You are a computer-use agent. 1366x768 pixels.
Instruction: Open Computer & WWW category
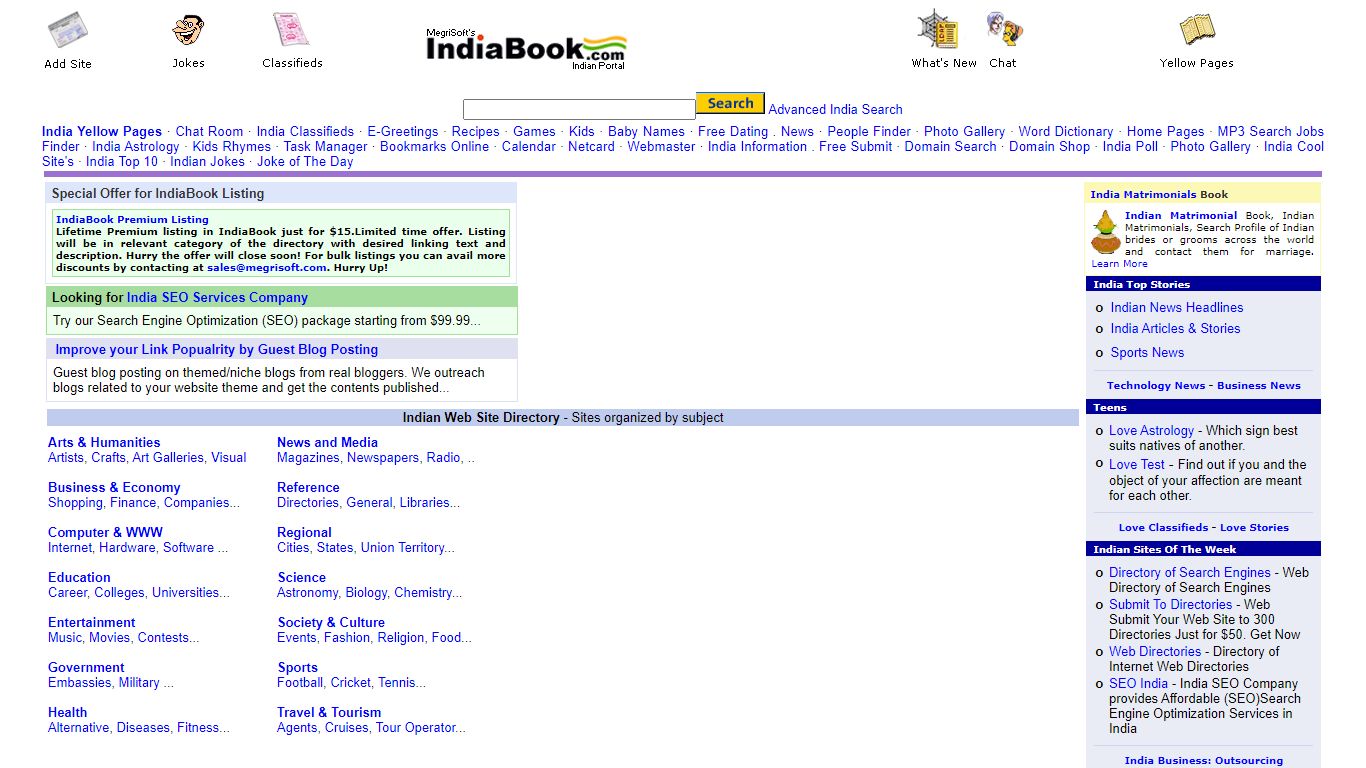pyautogui.click(x=105, y=532)
